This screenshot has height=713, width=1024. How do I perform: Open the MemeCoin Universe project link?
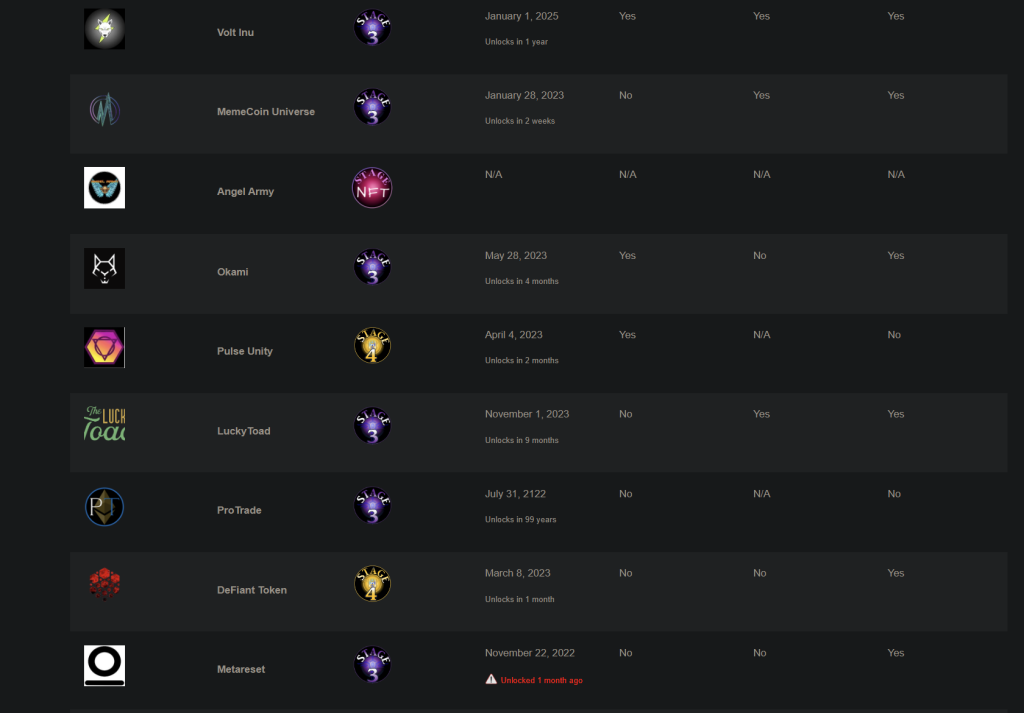tap(265, 112)
